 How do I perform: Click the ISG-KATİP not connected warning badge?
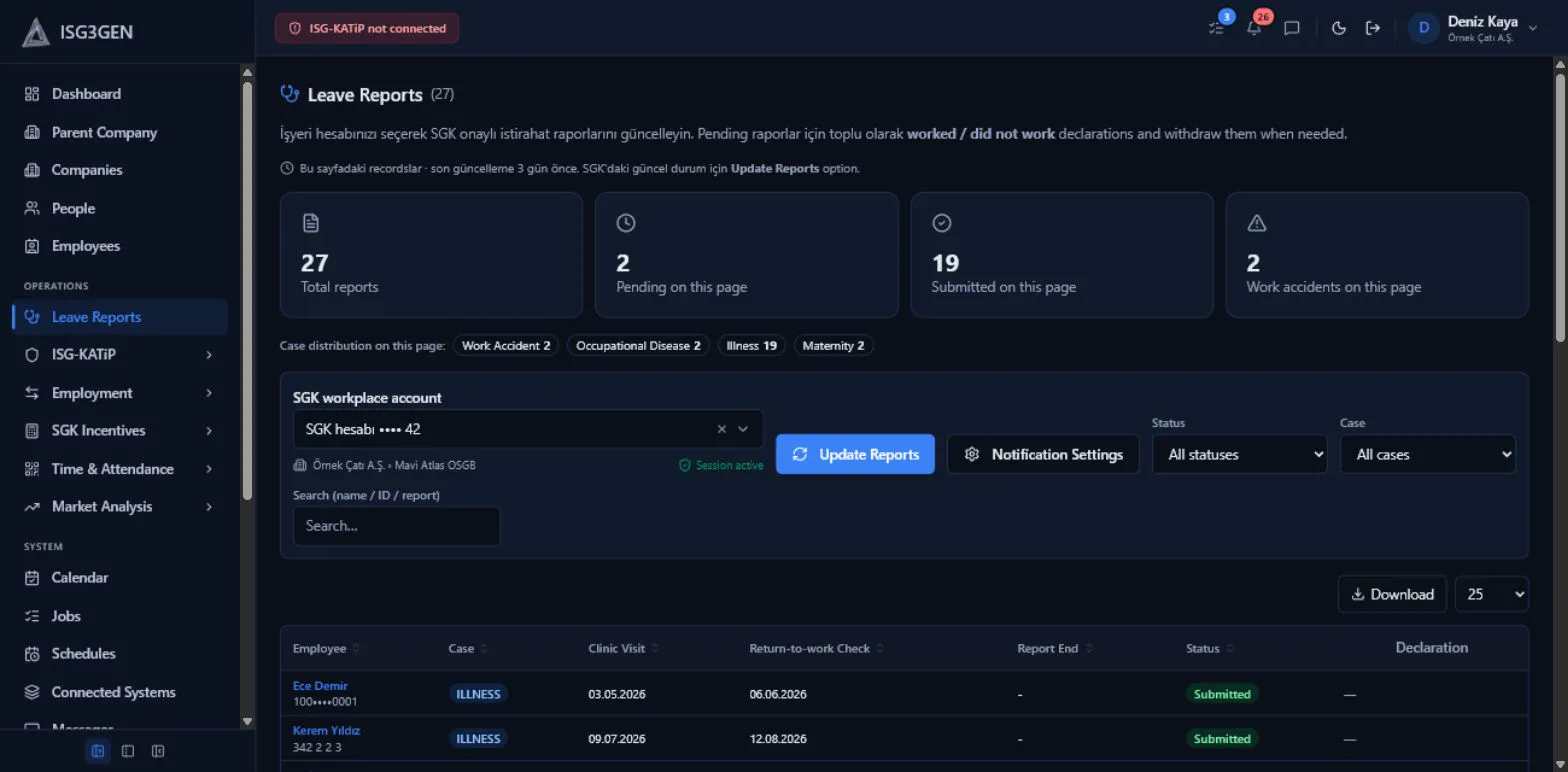pyautogui.click(x=367, y=28)
